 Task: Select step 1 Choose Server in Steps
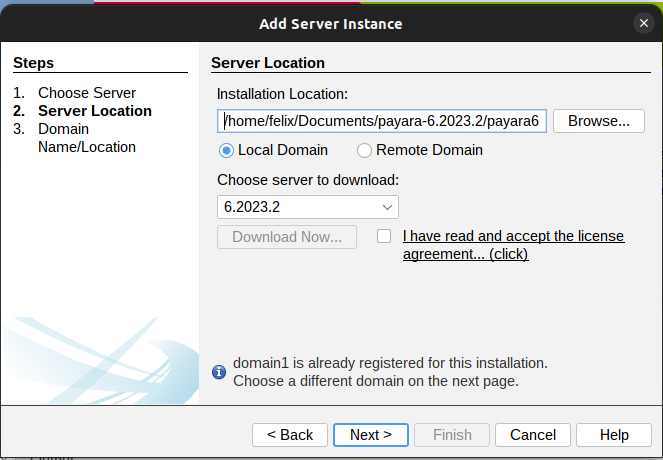[86, 93]
